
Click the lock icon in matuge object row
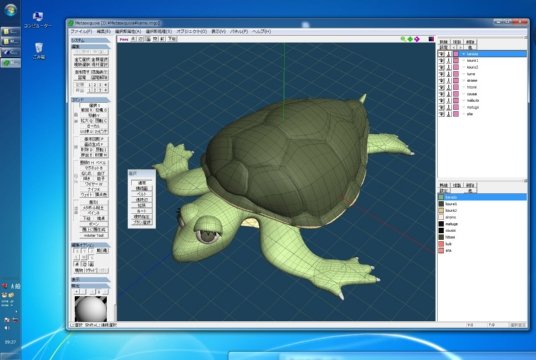click(449, 107)
